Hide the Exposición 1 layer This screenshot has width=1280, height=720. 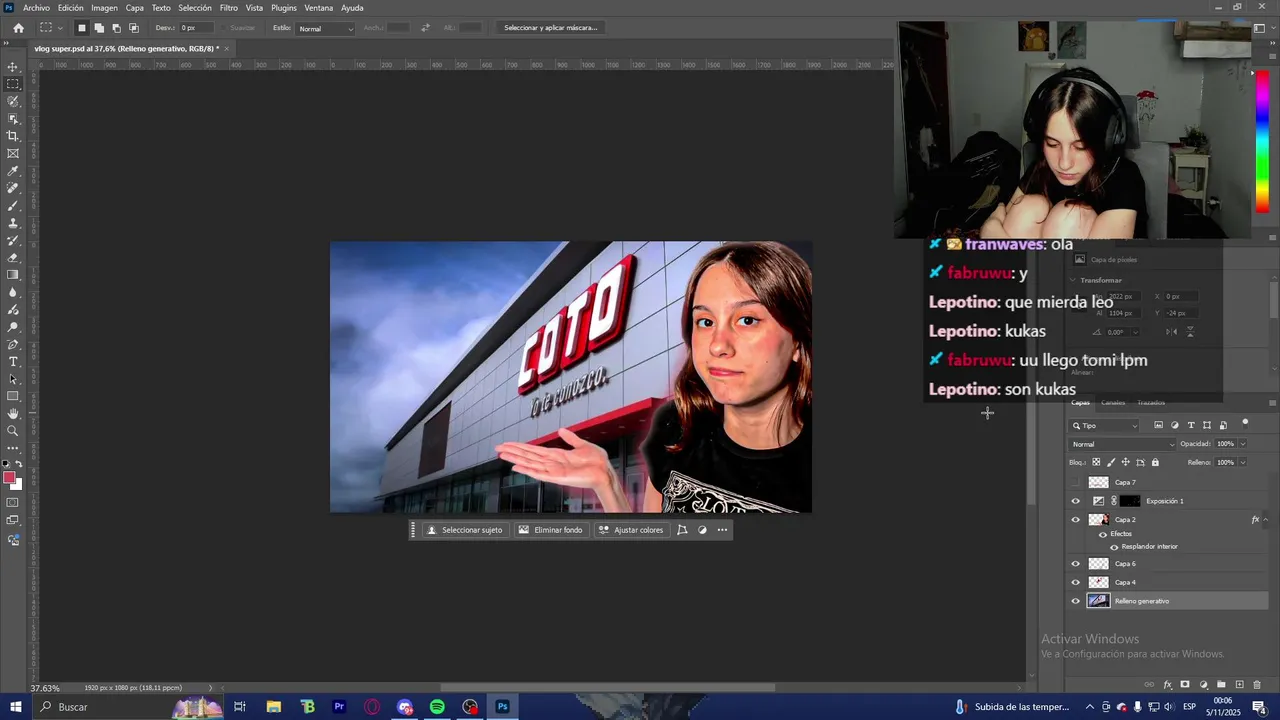click(x=1076, y=501)
